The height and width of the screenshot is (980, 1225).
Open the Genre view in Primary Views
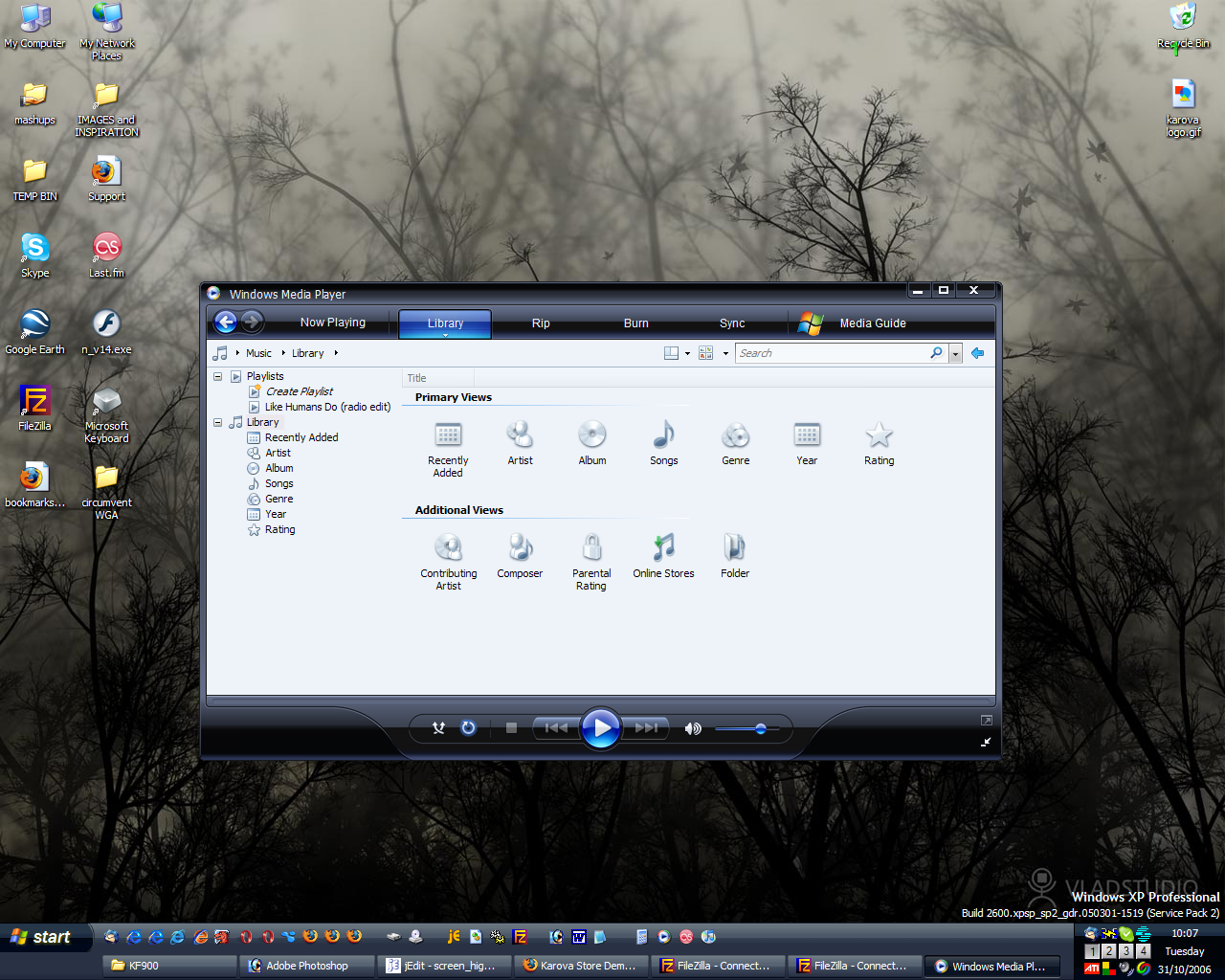pos(735,443)
